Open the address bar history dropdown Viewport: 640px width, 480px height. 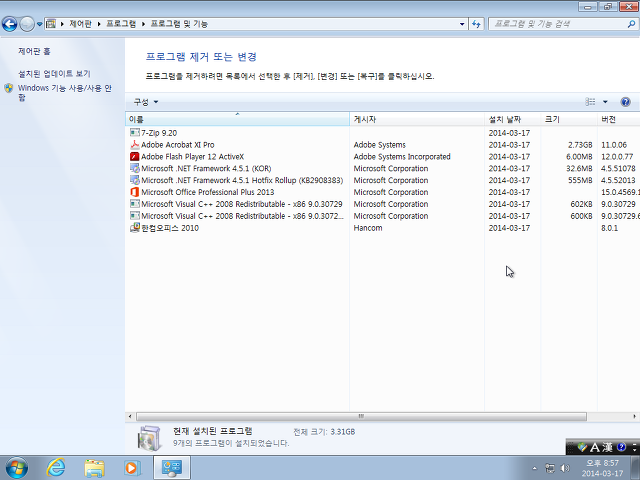point(462,24)
